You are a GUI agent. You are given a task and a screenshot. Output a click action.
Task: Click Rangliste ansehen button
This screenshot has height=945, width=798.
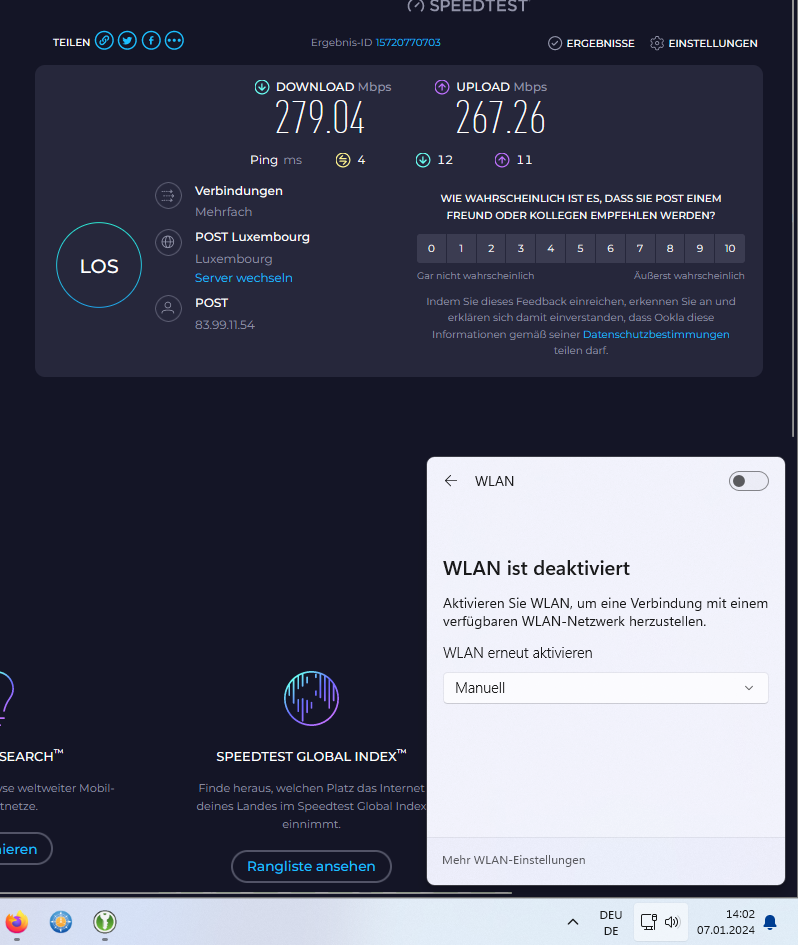coord(312,866)
